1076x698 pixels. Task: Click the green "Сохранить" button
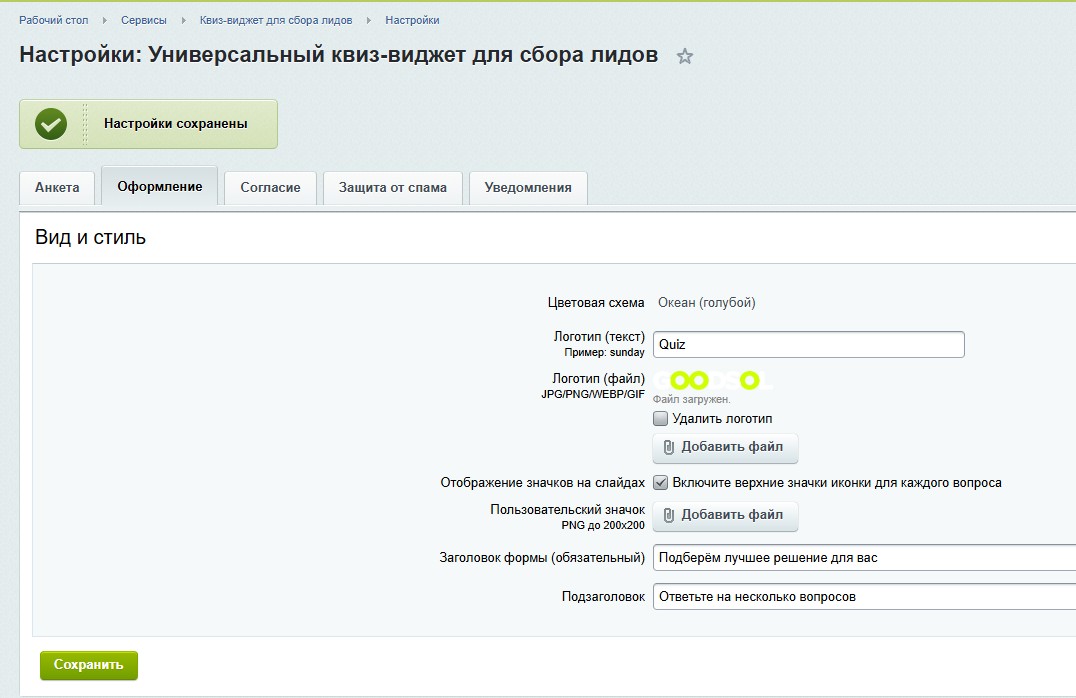[x=89, y=665]
